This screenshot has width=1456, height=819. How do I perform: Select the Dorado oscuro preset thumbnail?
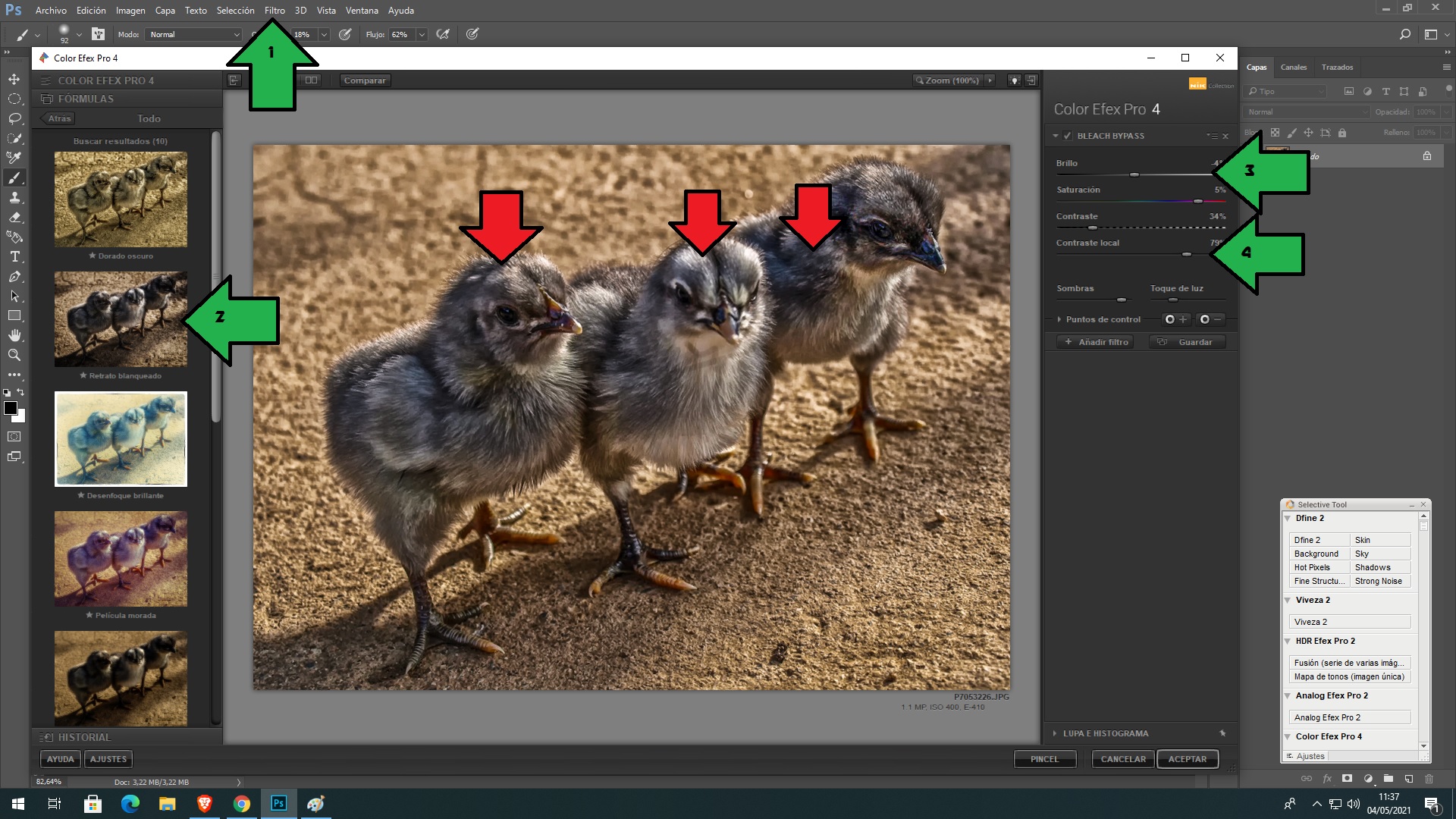coord(121,199)
